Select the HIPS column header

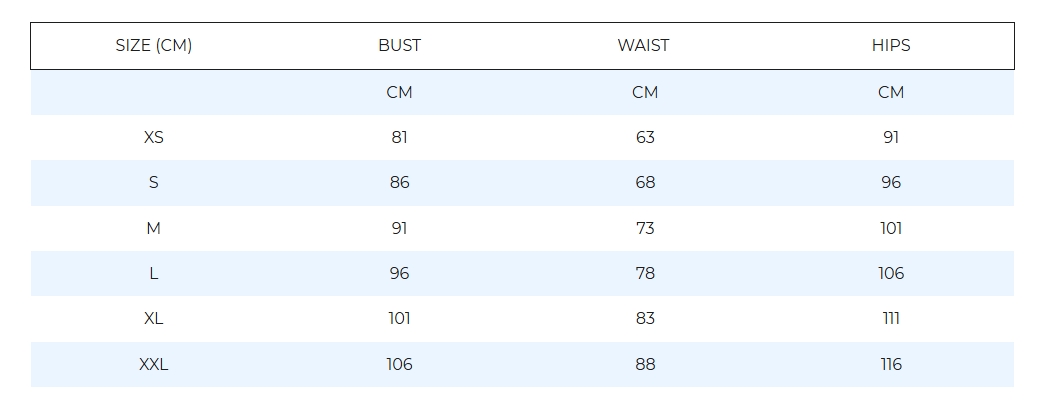pyautogui.click(x=891, y=46)
